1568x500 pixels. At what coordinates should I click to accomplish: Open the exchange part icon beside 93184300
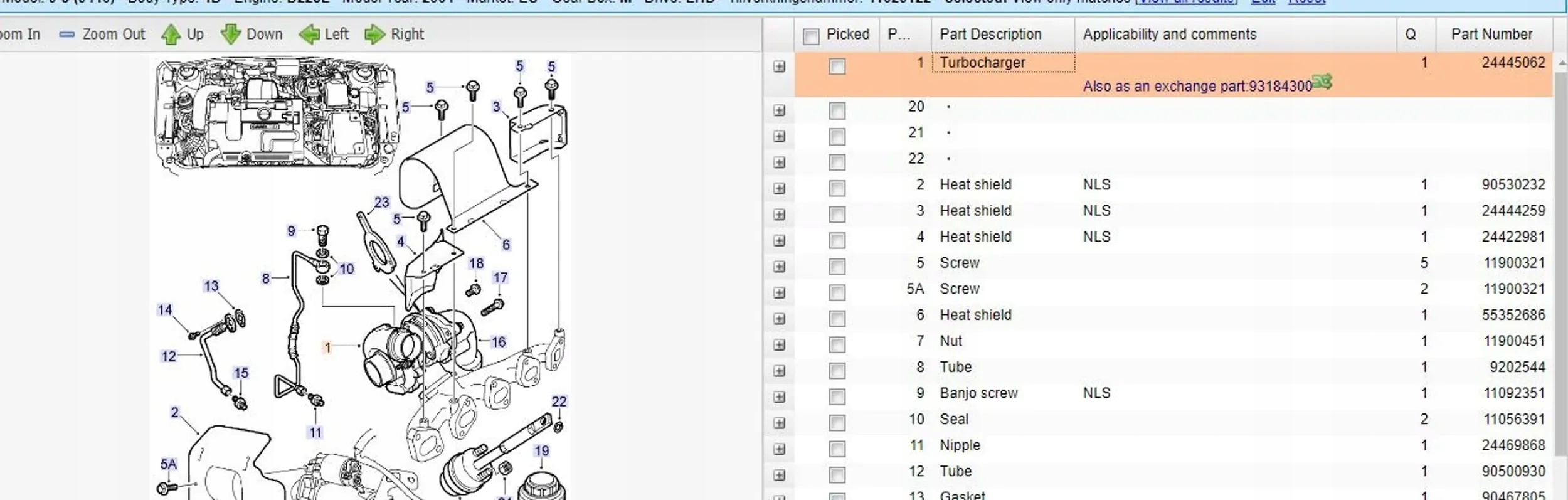click(x=1322, y=82)
